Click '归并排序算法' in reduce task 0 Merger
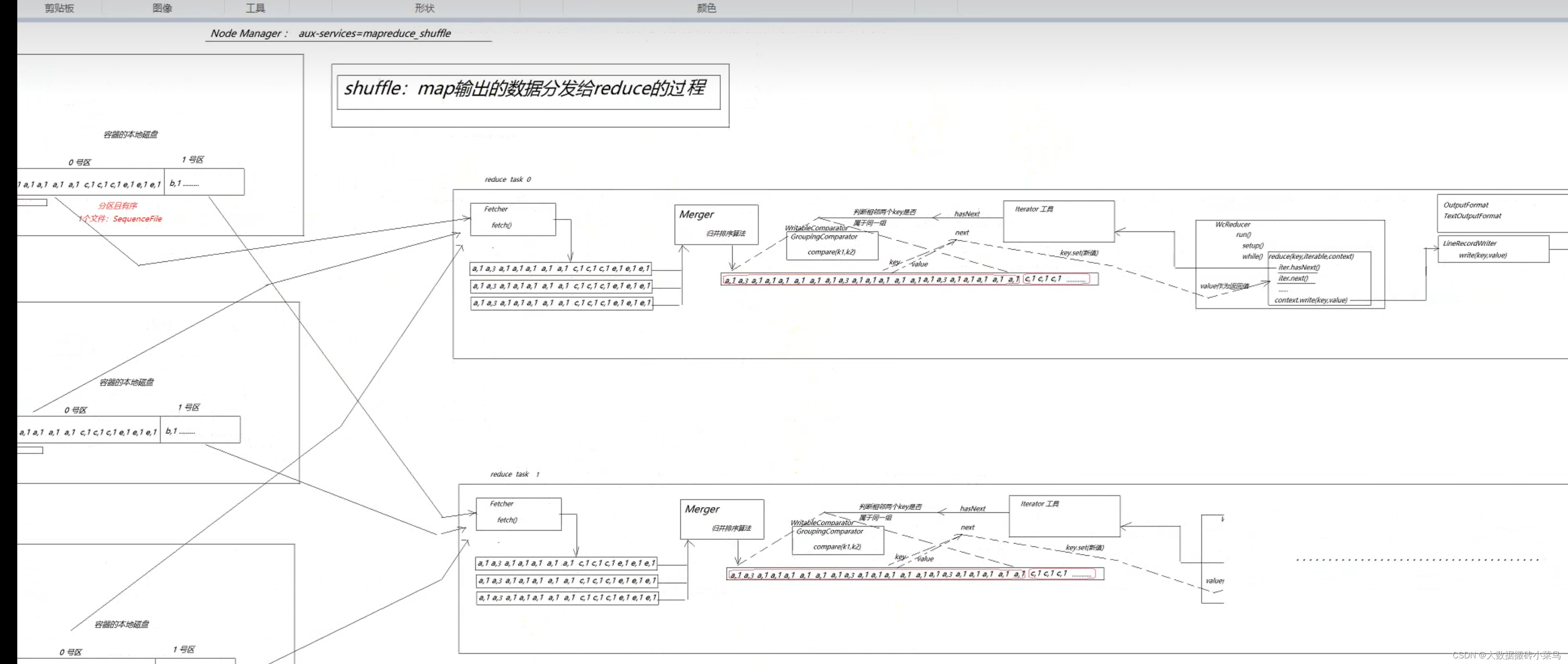The width and height of the screenshot is (1568, 664). click(726, 233)
